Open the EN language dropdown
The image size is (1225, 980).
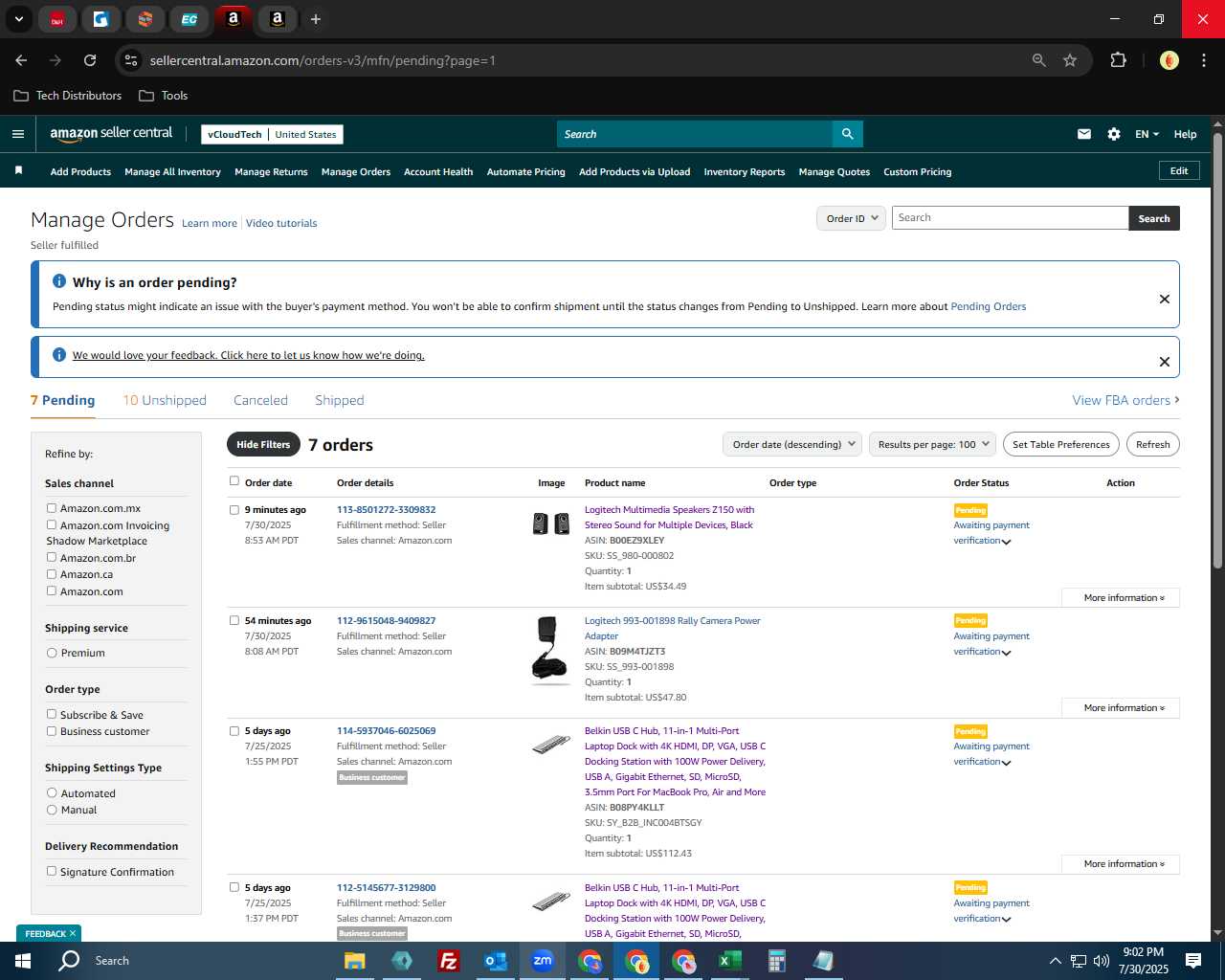click(x=1147, y=134)
